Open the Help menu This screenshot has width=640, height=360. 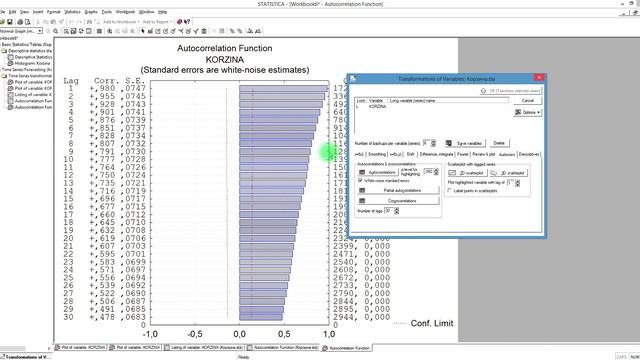[162, 12]
